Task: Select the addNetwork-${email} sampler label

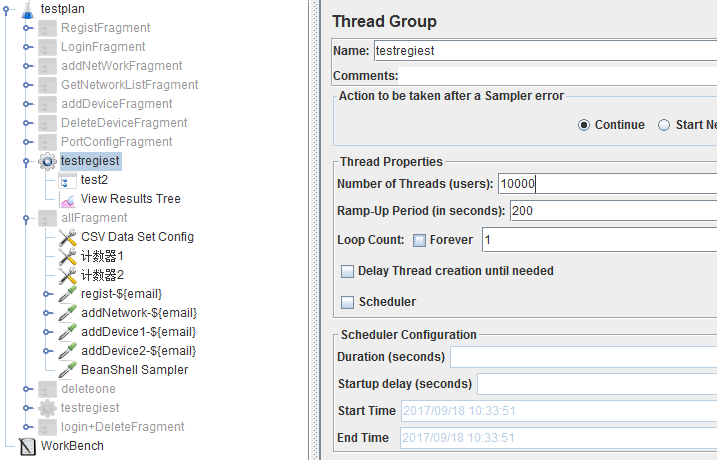Action: 139,313
